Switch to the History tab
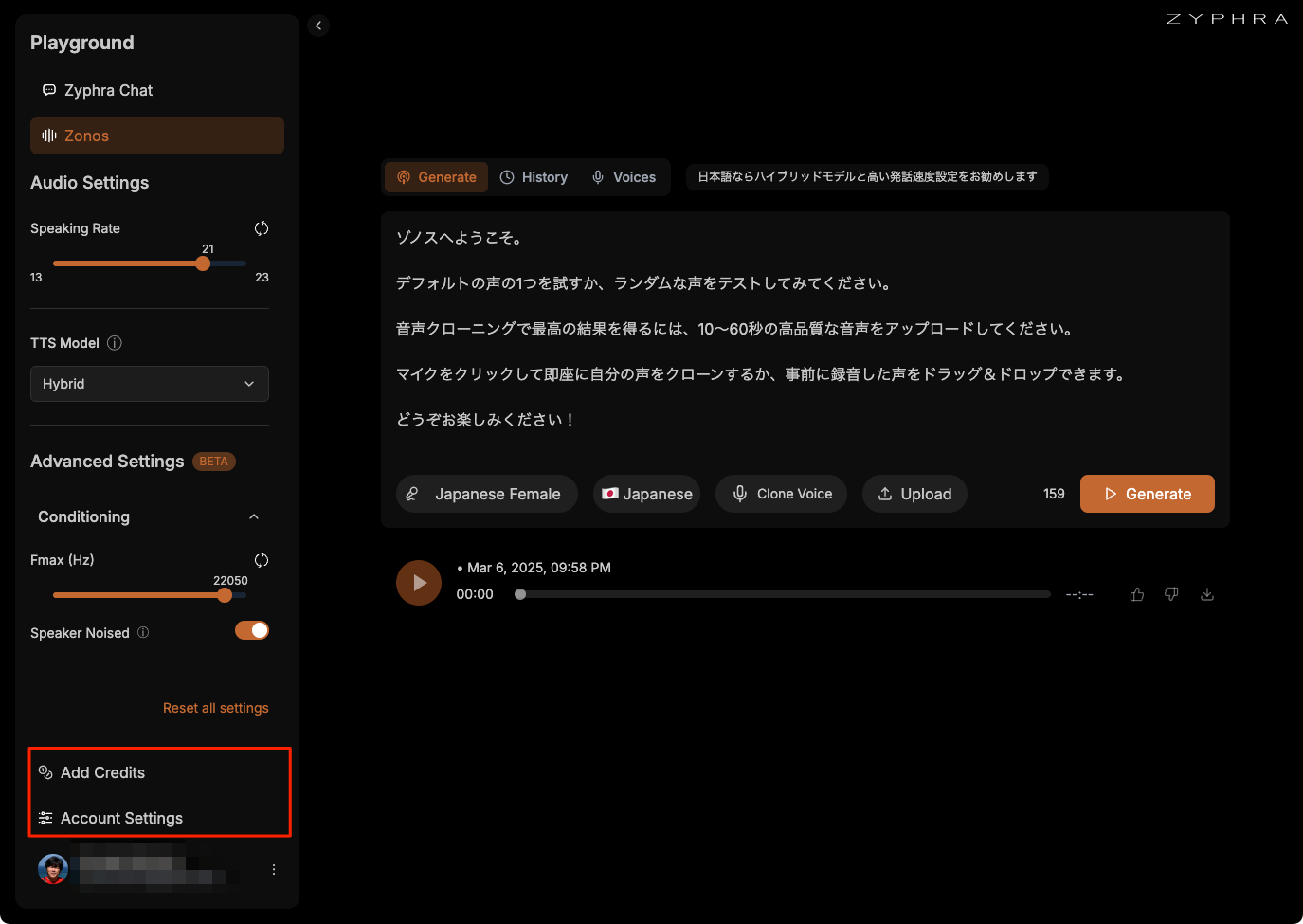This screenshot has height=924, width=1303. pos(534,177)
